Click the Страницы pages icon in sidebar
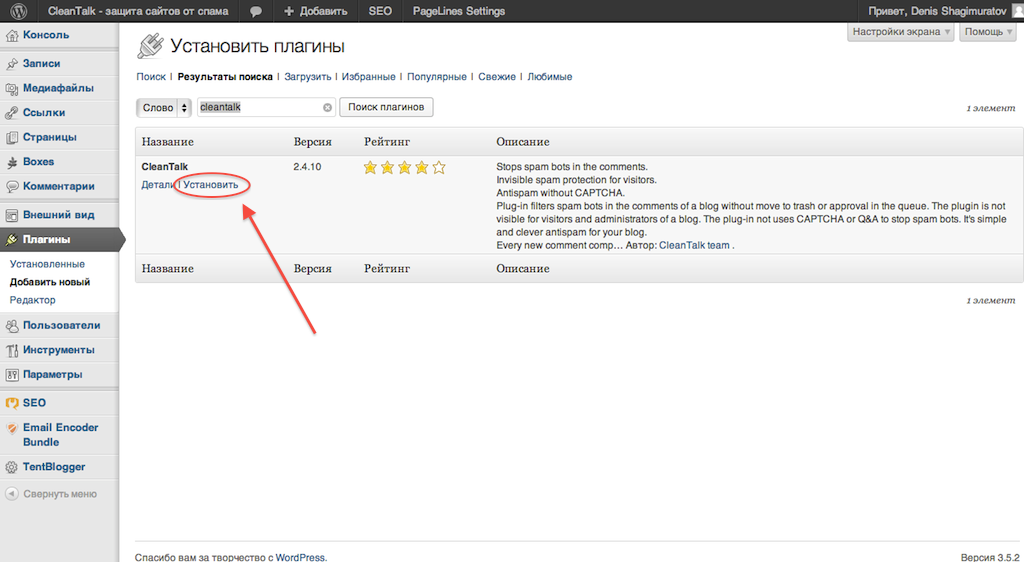Viewport: 1024px width, 562px height. (12, 137)
